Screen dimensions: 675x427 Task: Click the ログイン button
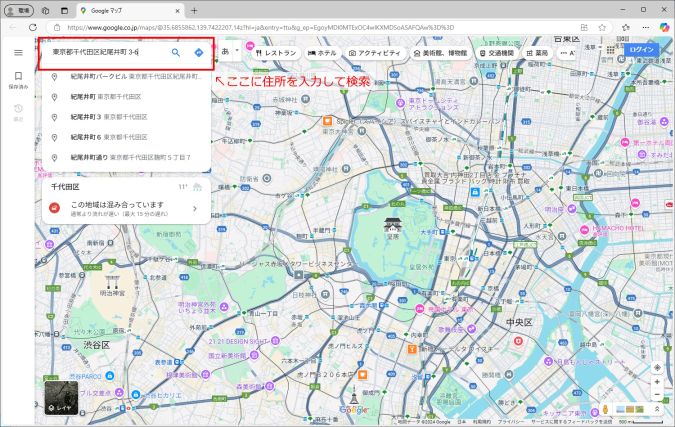click(x=641, y=49)
